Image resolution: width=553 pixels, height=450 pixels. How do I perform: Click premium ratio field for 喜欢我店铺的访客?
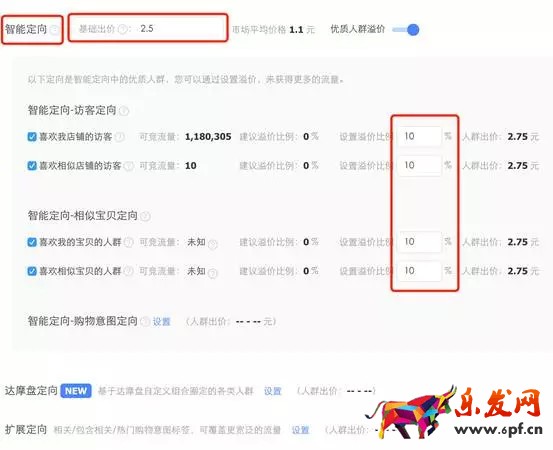click(419, 136)
